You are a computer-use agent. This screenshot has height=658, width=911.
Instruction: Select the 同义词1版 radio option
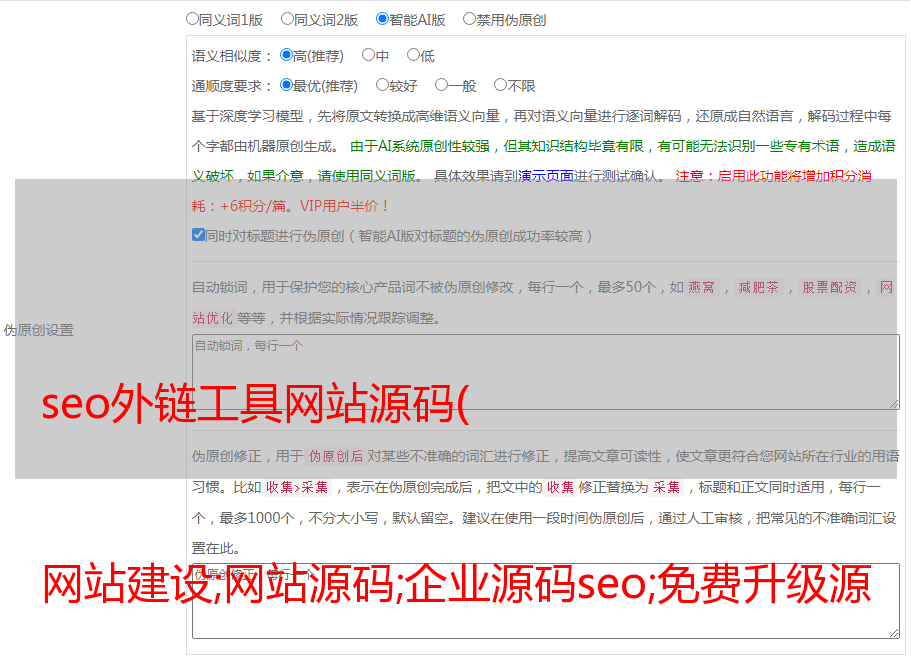click(x=192, y=19)
